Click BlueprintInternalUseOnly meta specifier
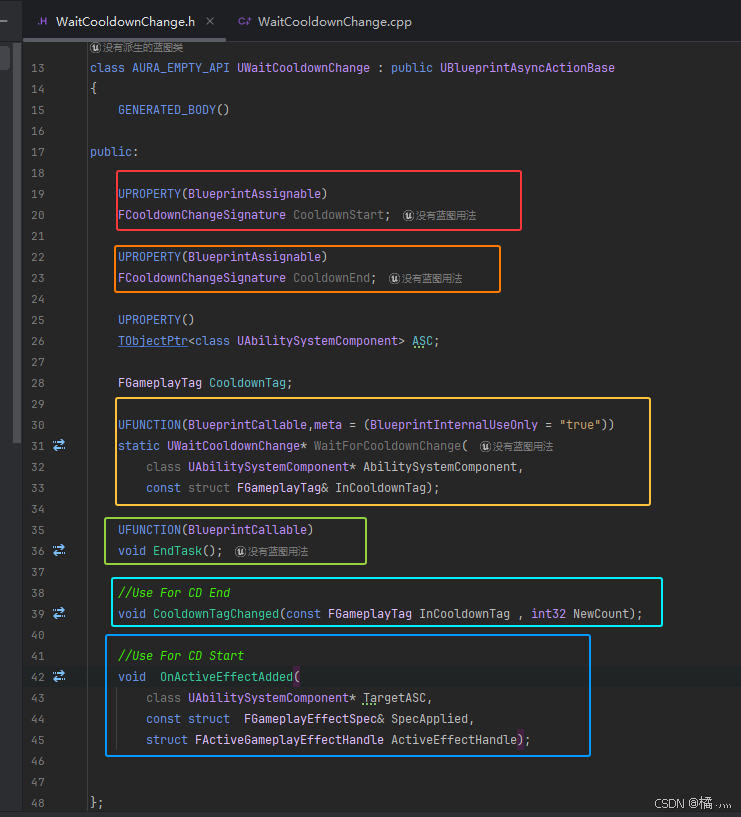This screenshot has width=741, height=817. click(x=454, y=425)
